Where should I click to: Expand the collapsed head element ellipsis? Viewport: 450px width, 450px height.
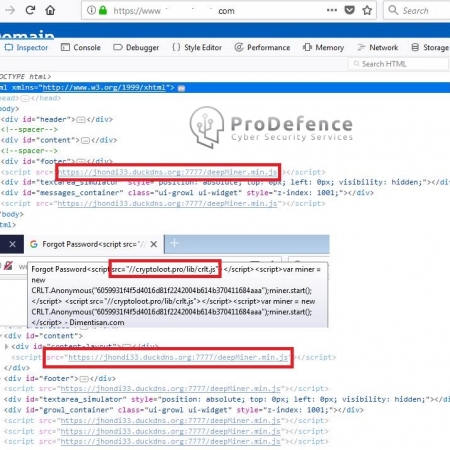(25, 98)
